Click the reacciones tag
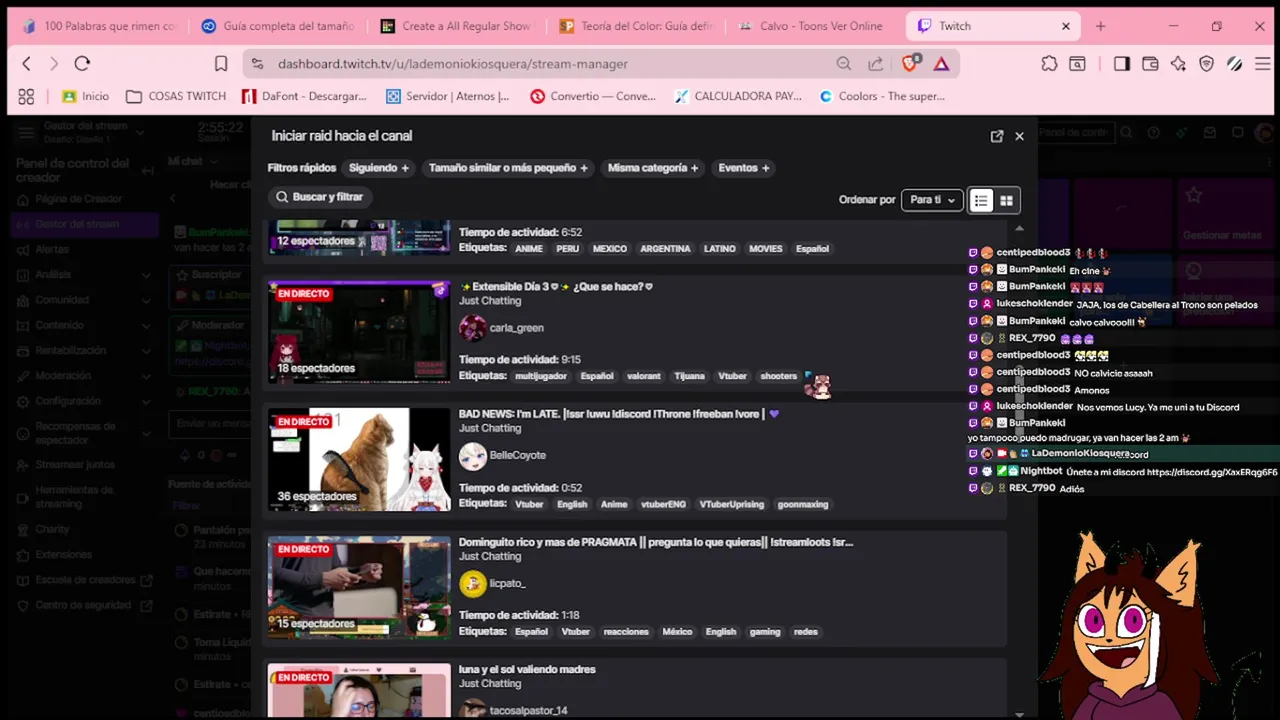The width and height of the screenshot is (1280, 720). point(626,632)
